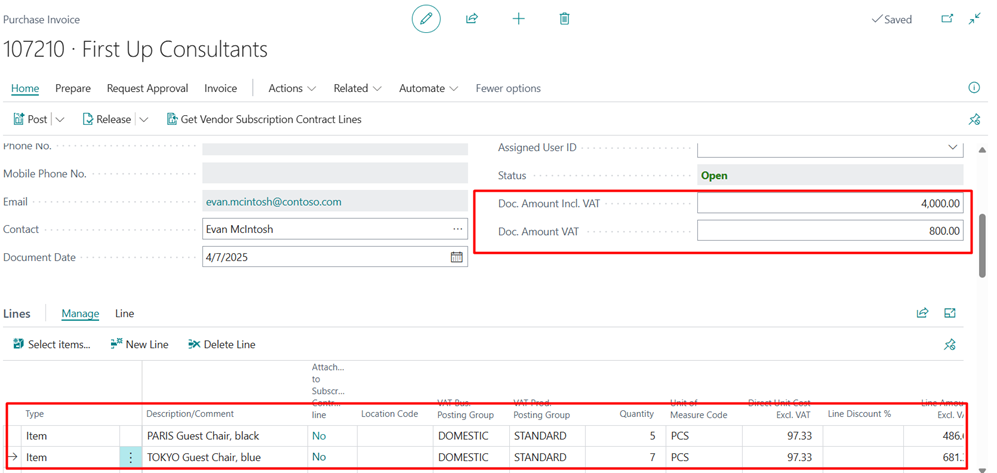Open the Request Approval tab
The height and width of the screenshot is (473, 997).
click(148, 88)
